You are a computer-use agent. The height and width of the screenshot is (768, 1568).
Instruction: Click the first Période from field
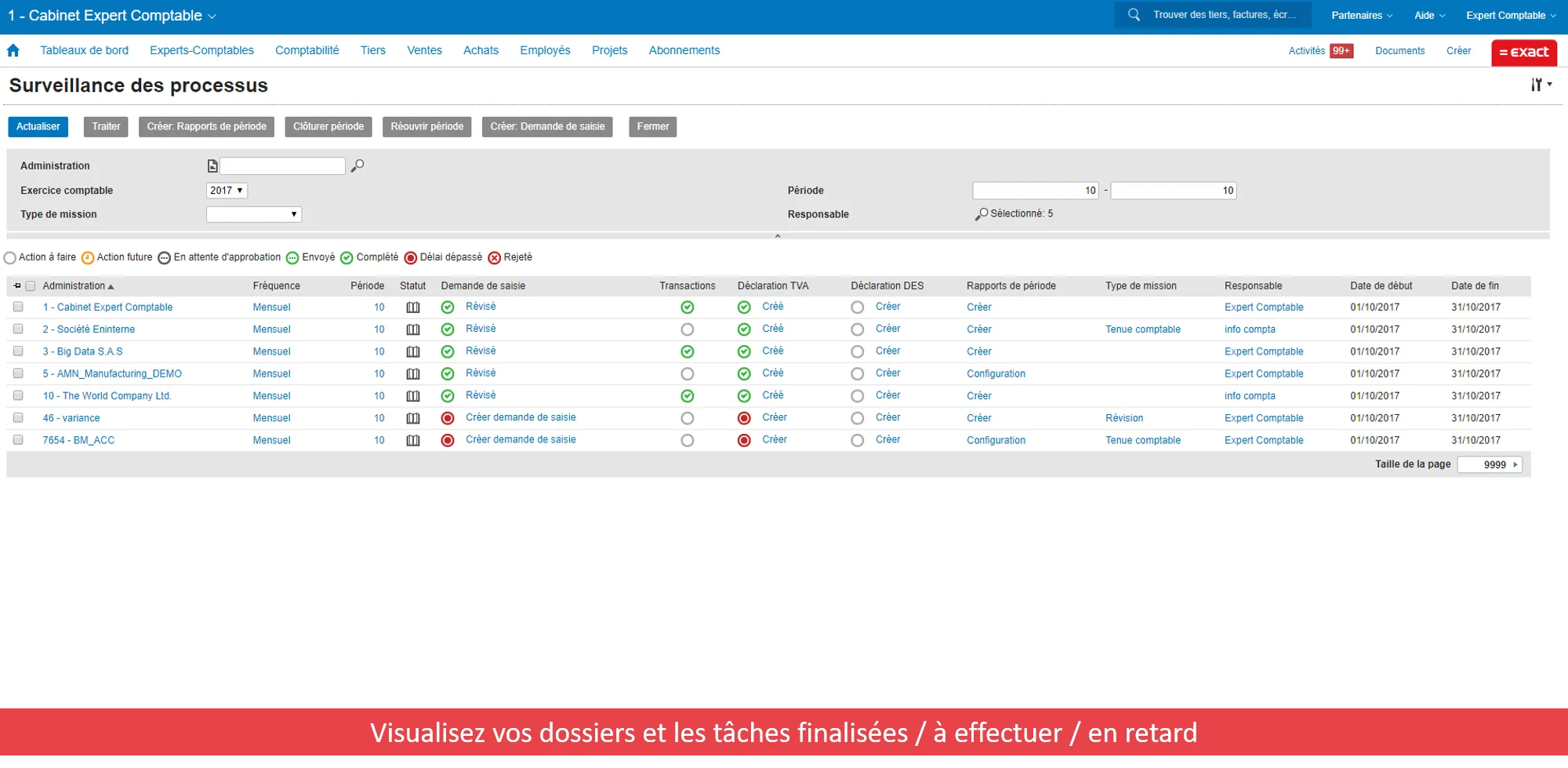1036,191
